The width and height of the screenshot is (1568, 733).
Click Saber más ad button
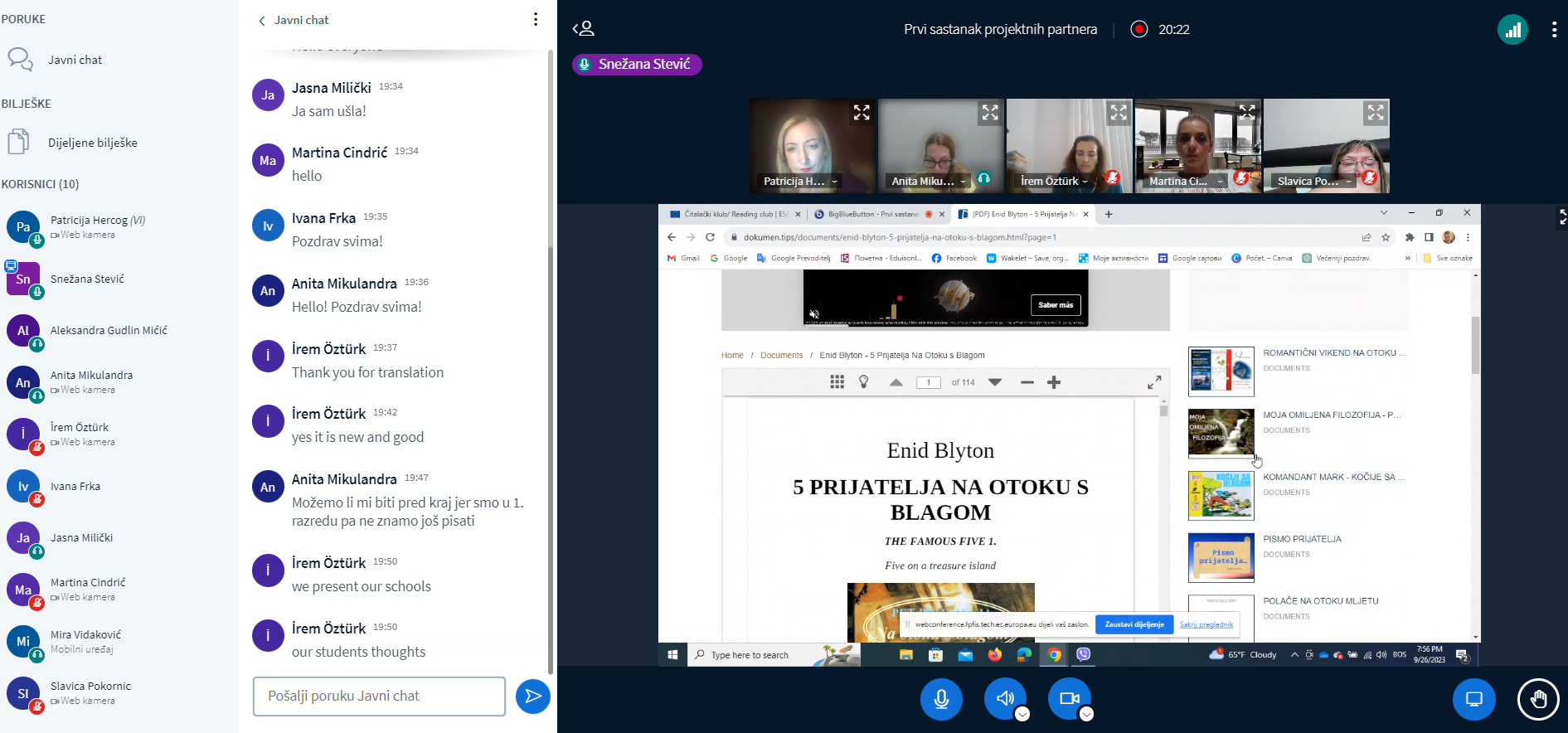point(1056,305)
